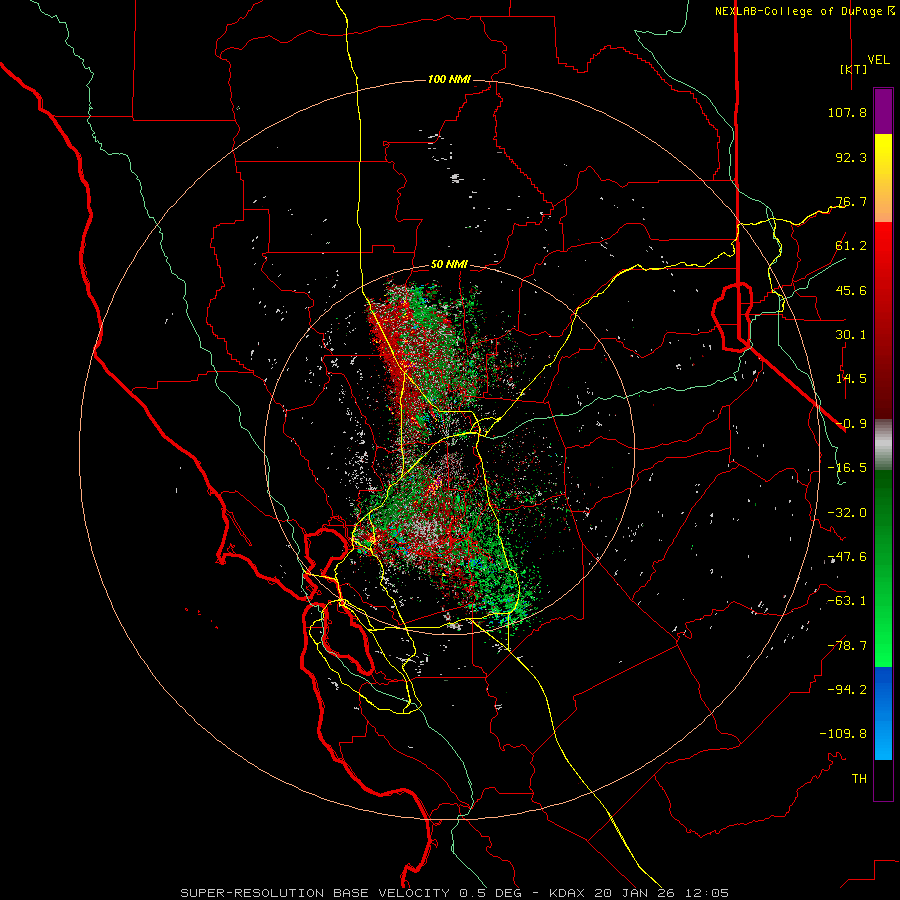
Task: Click the purple segment of the color bar
Action: pyautogui.click(x=883, y=111)
